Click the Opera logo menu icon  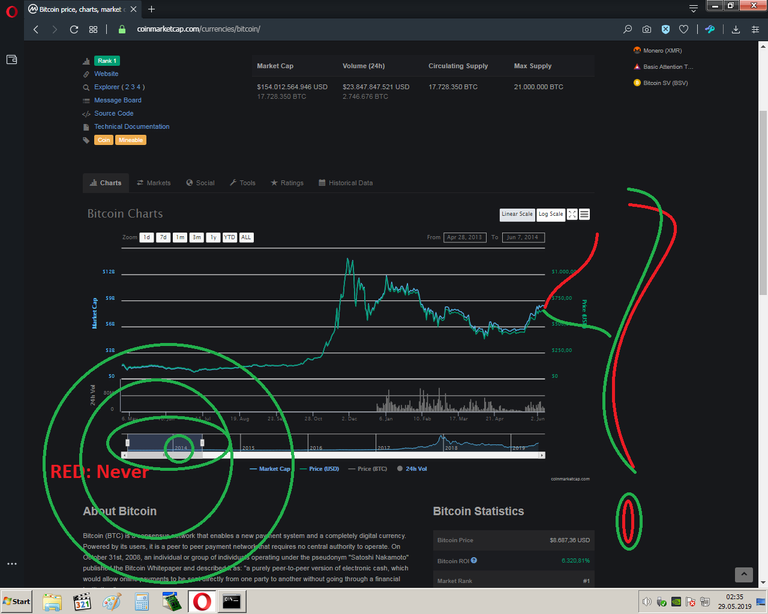click(12, 11)
